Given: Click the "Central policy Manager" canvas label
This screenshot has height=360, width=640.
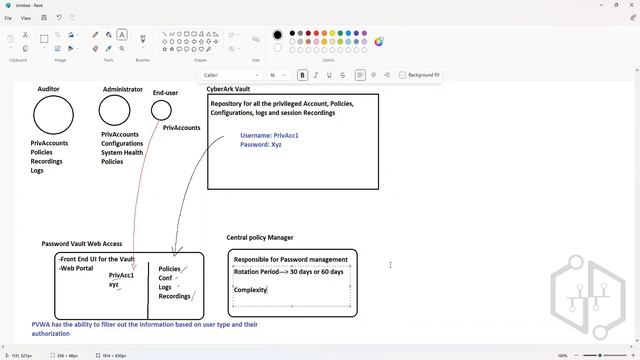Looking at the screenshot, I should tap(260, 238).
